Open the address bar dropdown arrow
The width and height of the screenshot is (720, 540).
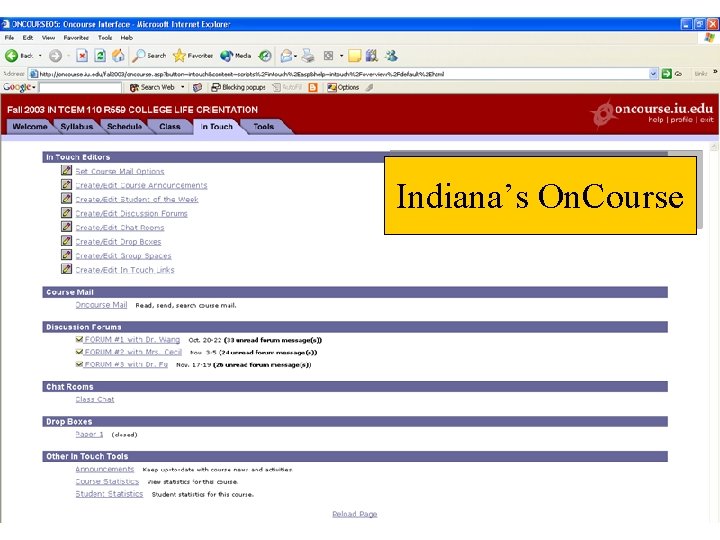click(x=653, y=73)
